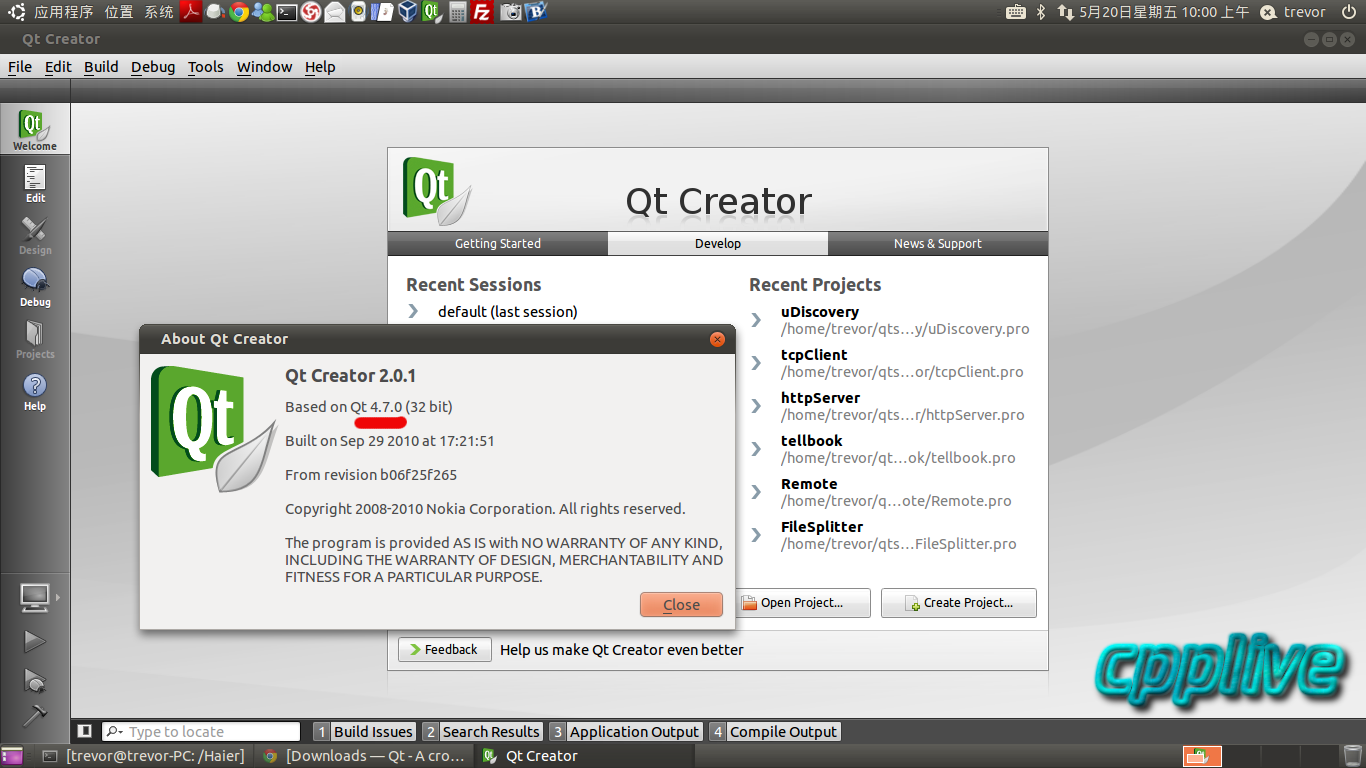The image size is (1366, 768).
Task: Switch to the Getting Started tab
Action: 498,244
